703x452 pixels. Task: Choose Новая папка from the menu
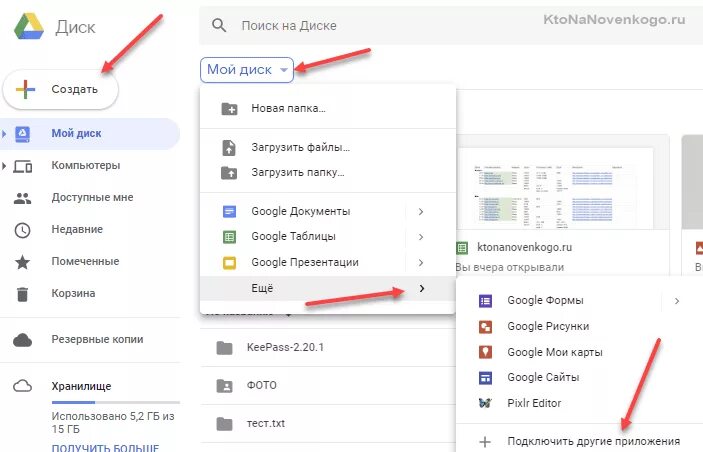pos(328,109)
